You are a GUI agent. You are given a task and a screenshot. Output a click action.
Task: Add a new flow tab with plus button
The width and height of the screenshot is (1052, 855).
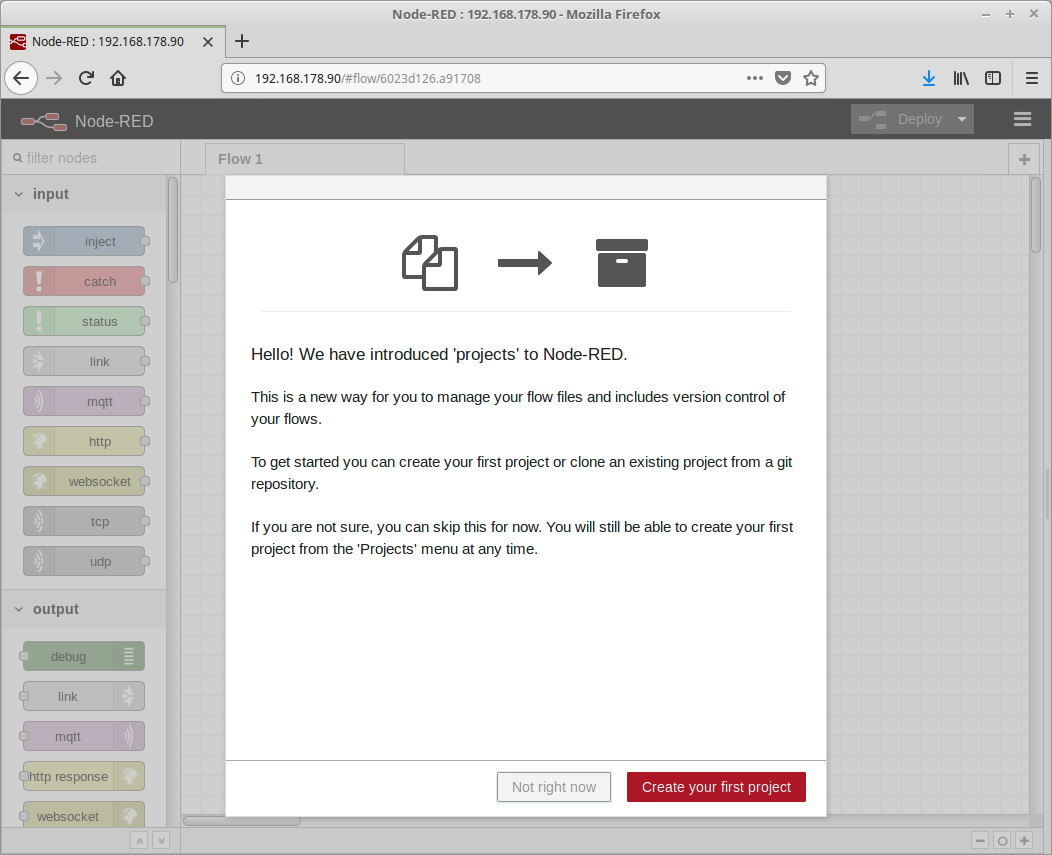point(1024,159)
